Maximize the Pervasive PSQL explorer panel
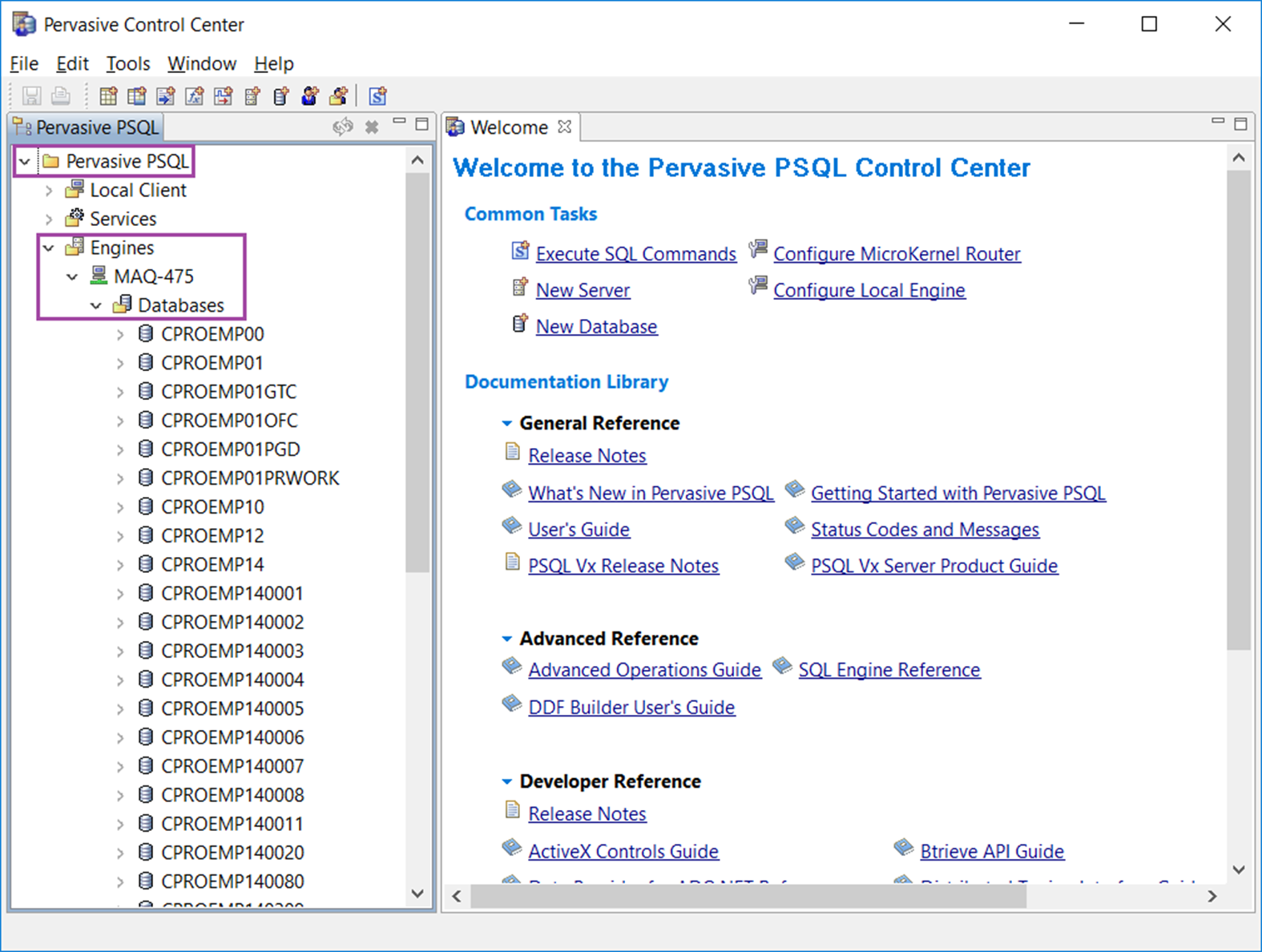Viewport: 1262px width, 952px height. [x=422, y=124]
